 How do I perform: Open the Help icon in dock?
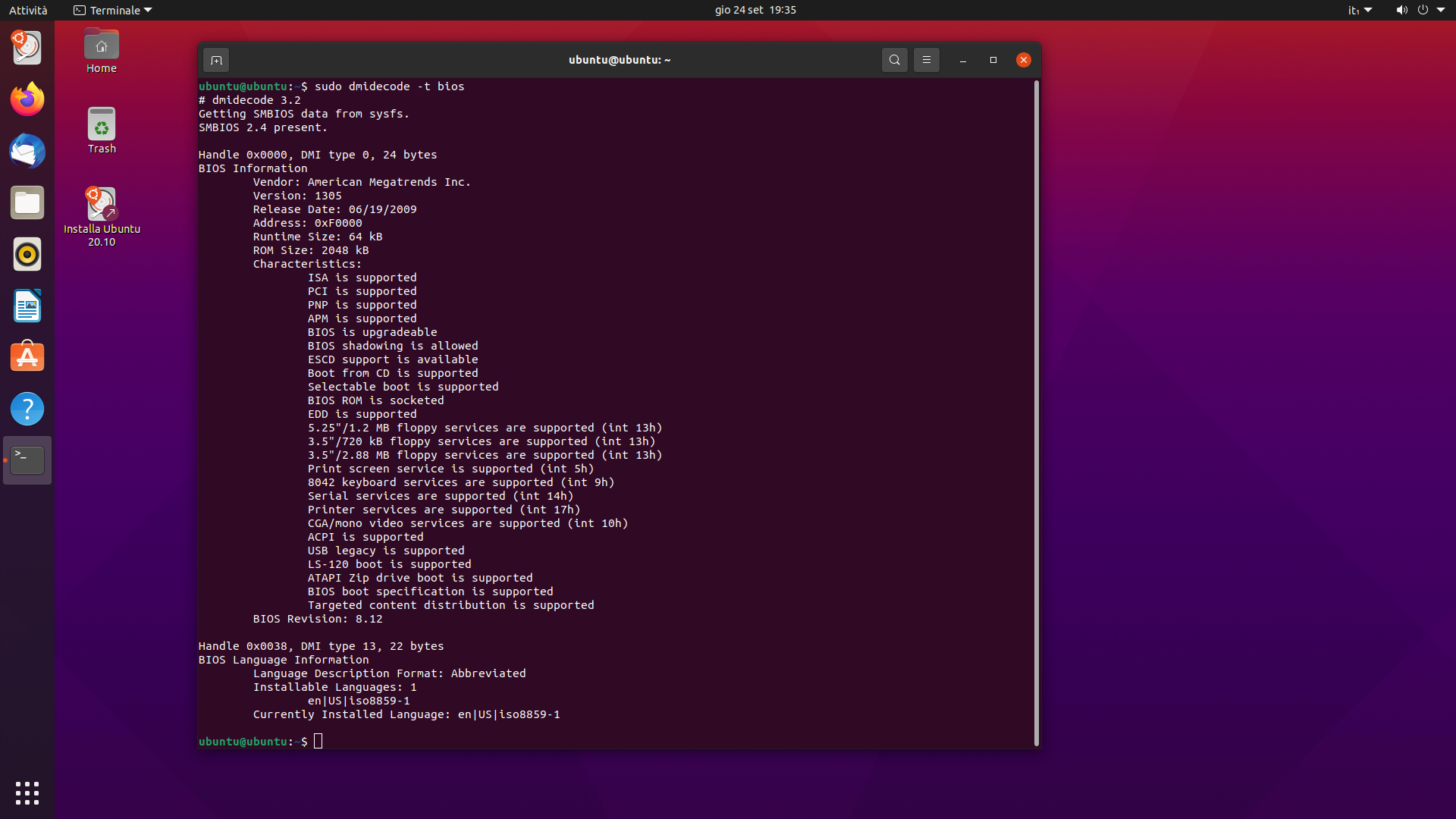(x=27, y=409)
